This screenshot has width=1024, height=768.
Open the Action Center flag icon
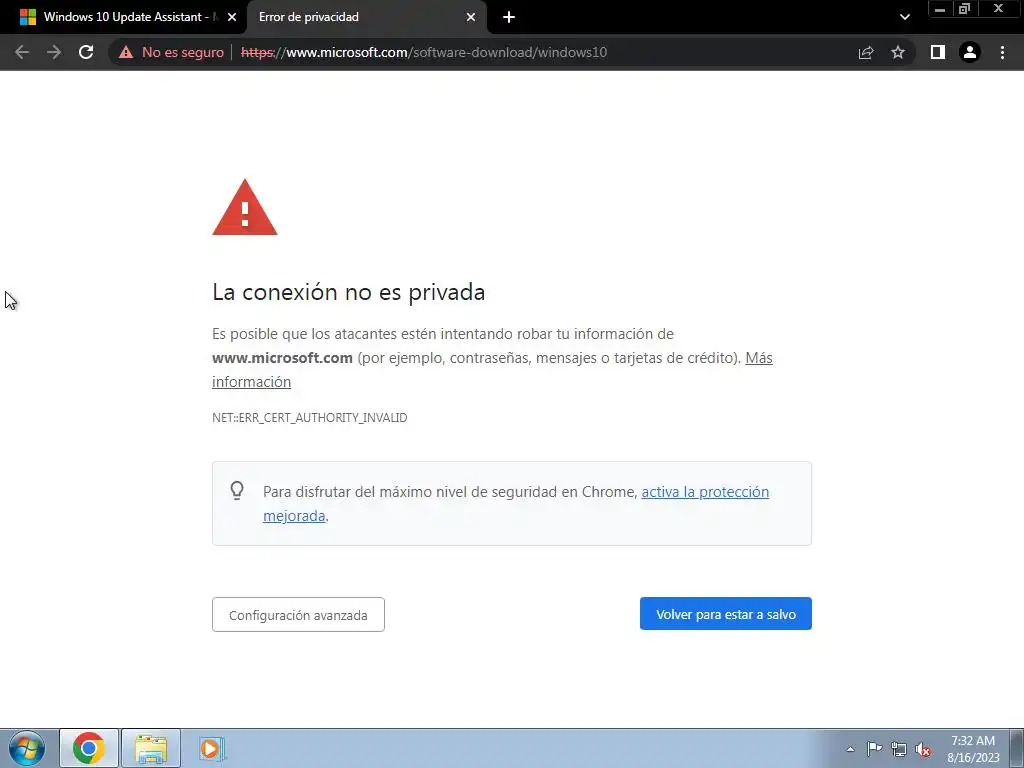pyautogui.click(x=874, y=748)
